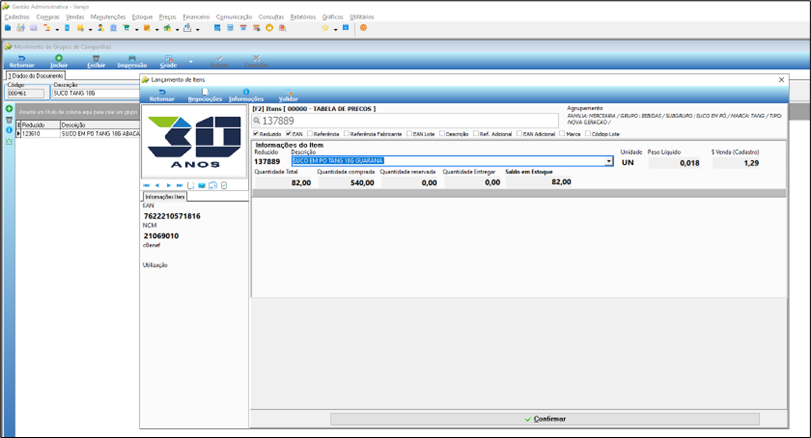
Task: Enable the Marca checkbox
Action: tap(562, 133)
